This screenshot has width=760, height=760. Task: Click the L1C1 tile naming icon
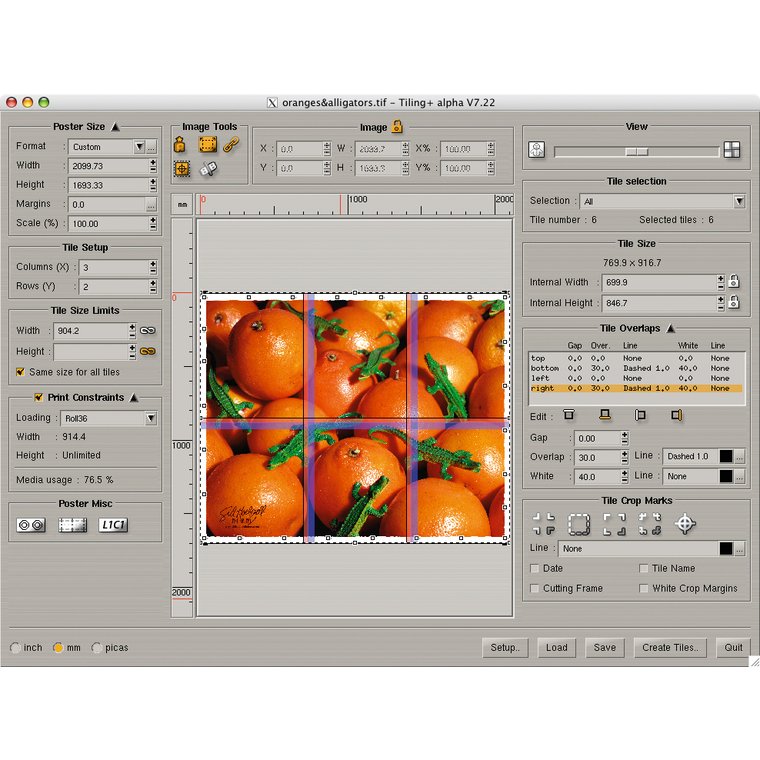(112, 525)
